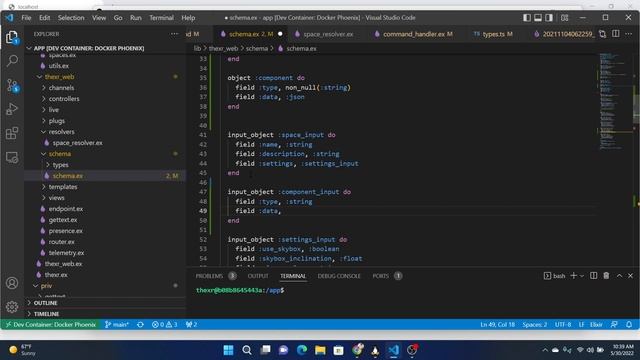
Task: Click Explorer more actions ellipsis
Action: pyautogui.click(x=174, y=34)
